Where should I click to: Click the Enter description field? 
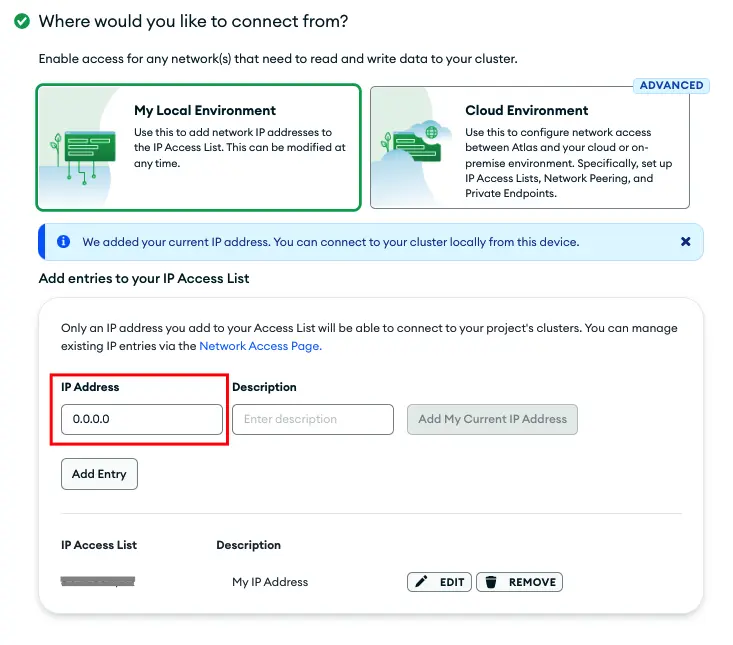[313, 419]
